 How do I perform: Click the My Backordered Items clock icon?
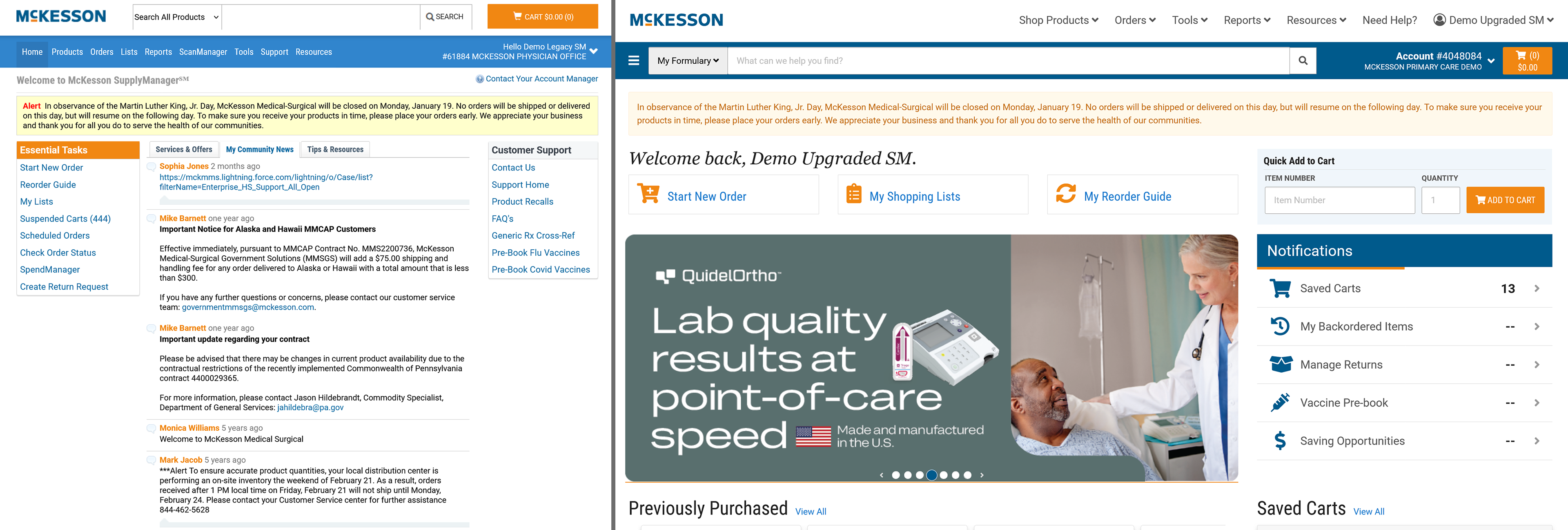[x=1279, y=326]
